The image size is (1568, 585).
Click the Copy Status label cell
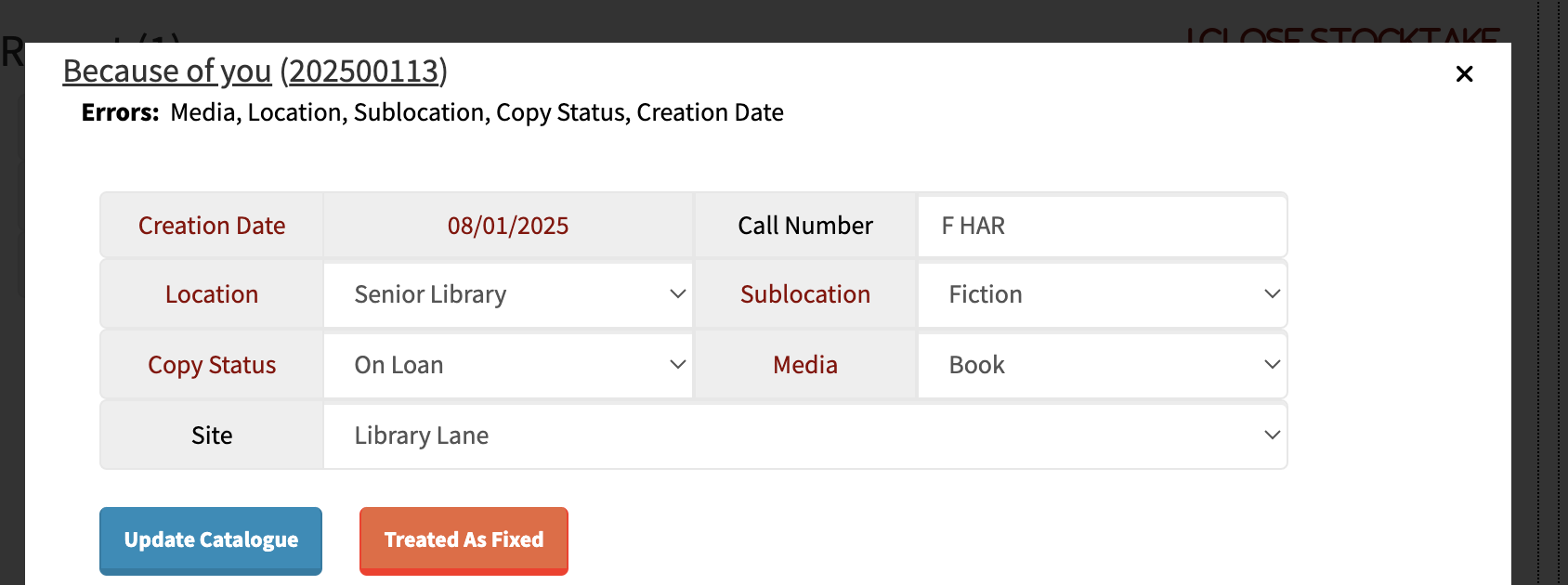212,365
